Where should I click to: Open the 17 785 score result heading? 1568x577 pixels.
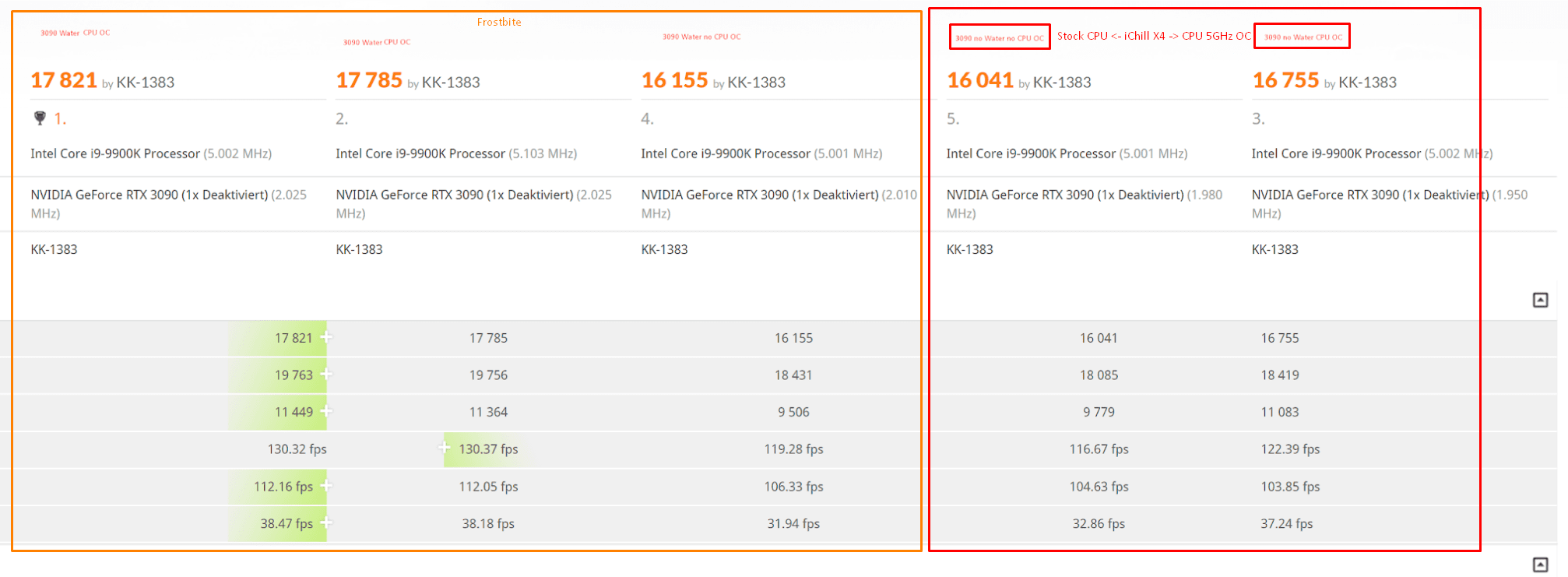coord(369,80)
